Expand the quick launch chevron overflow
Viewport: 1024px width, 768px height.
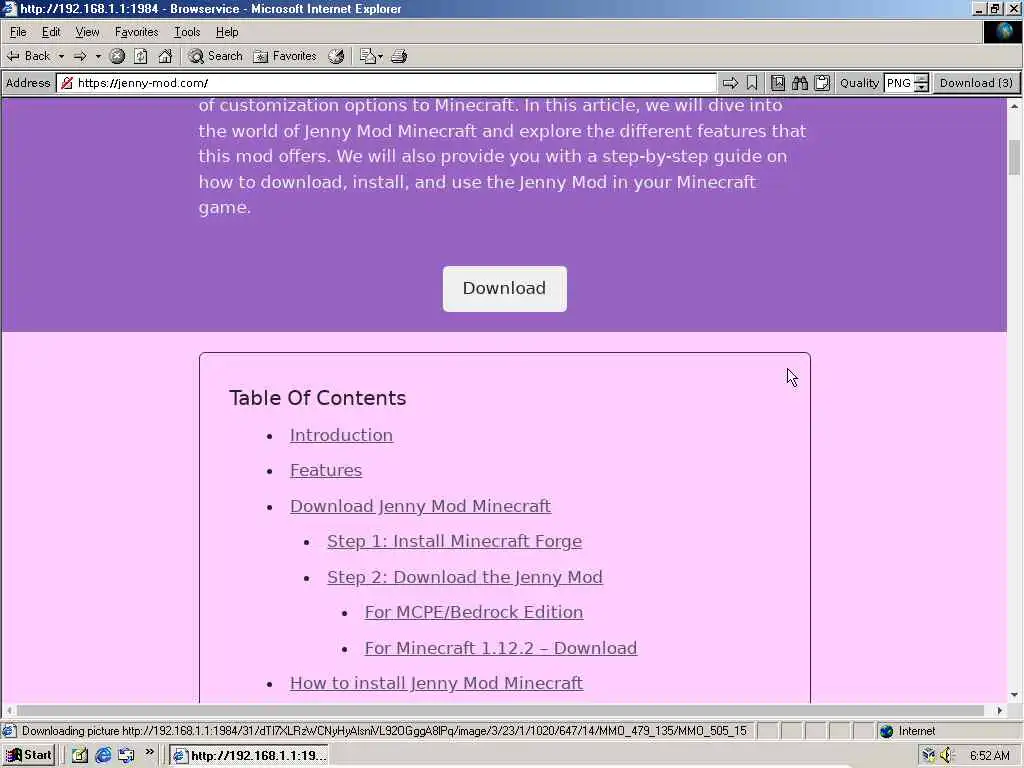tap(150, 753)
